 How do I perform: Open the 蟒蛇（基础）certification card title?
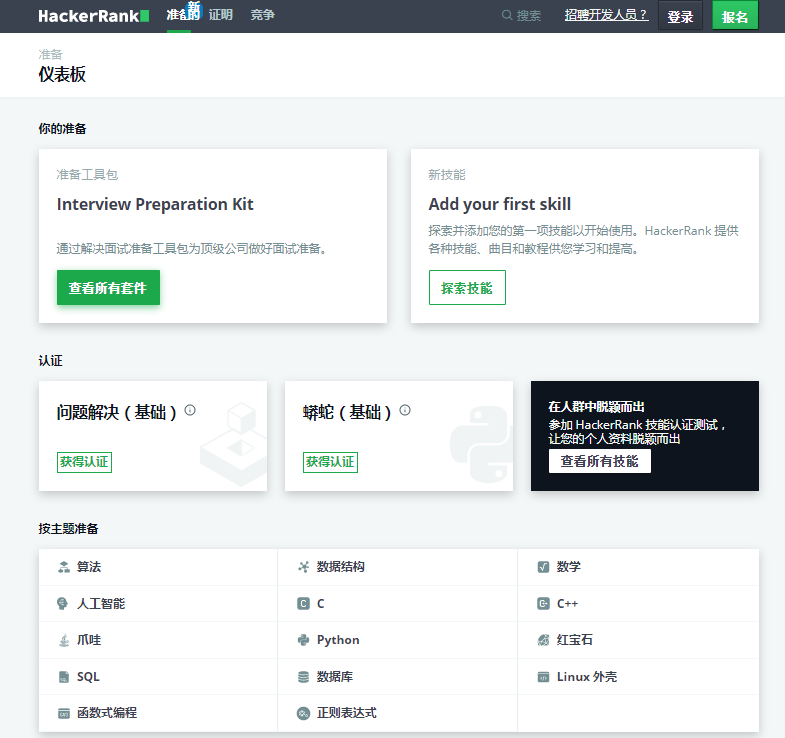point(347,413)
